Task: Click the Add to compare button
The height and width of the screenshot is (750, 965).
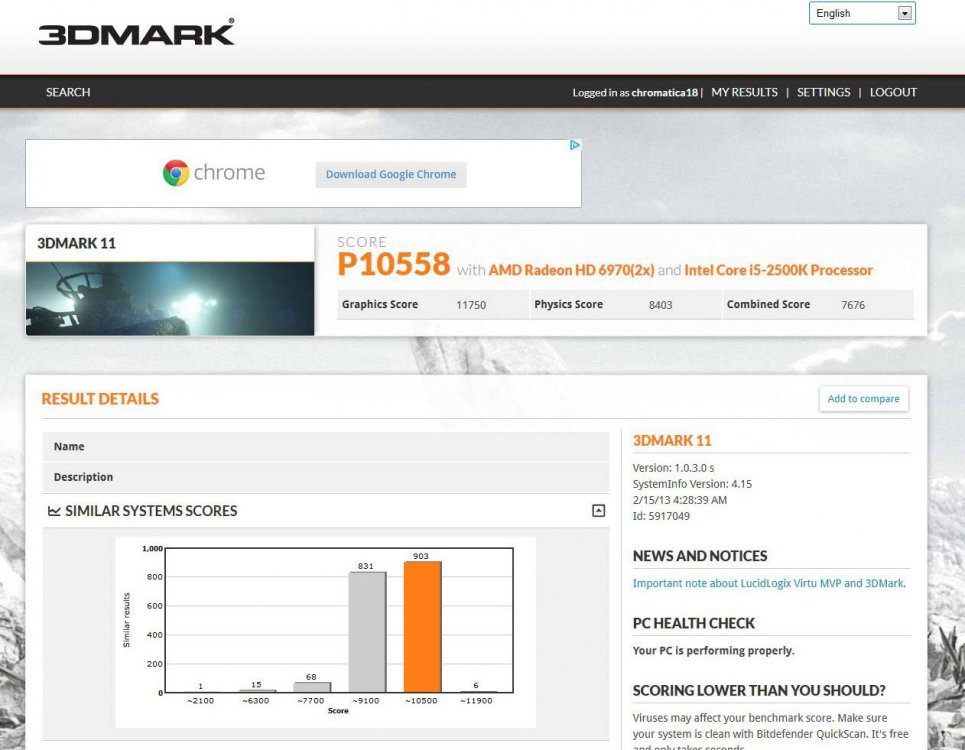Action: coord(863,398)
